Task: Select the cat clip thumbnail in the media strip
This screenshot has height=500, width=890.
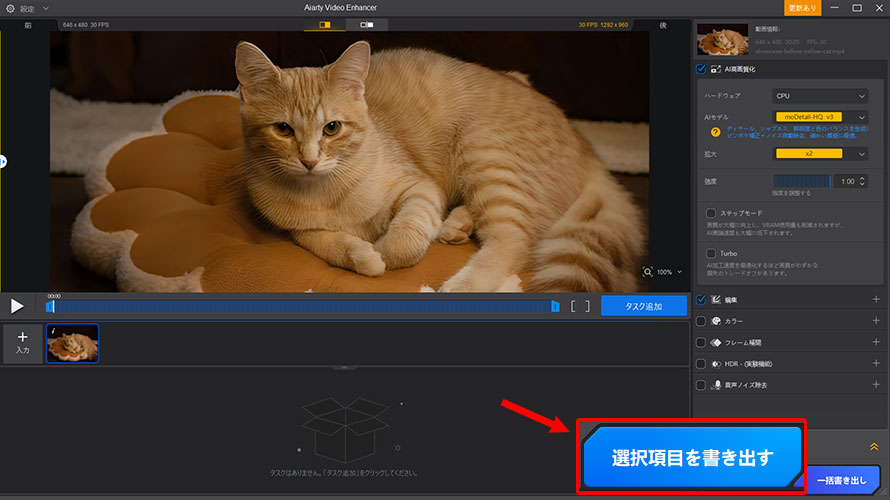Action: [73, 343]
